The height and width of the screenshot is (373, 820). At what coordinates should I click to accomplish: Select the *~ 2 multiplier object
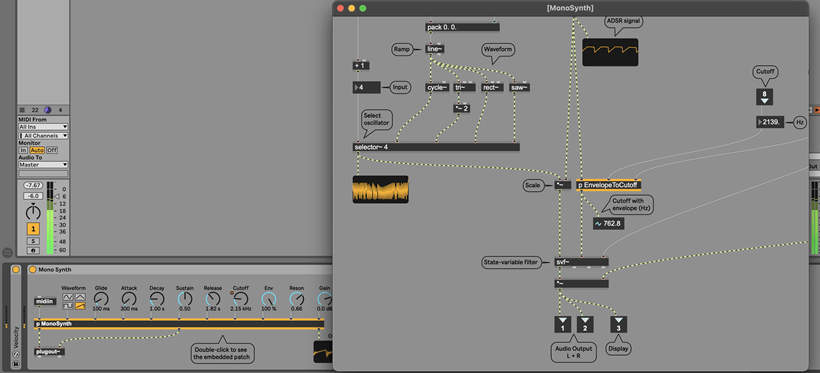pyautogui.click(x=461, y=109)
